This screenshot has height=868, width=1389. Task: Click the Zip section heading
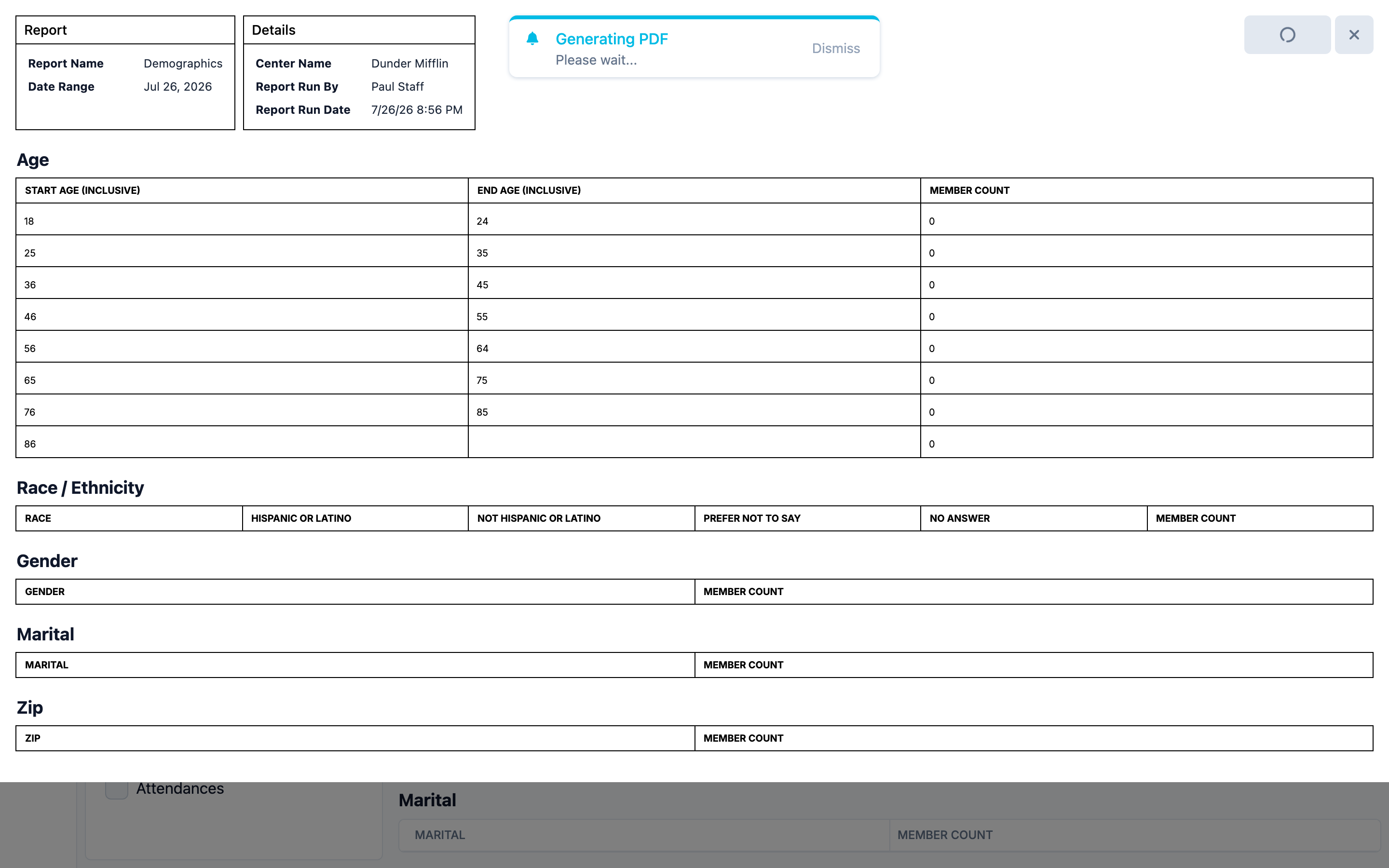coord(30,707)
